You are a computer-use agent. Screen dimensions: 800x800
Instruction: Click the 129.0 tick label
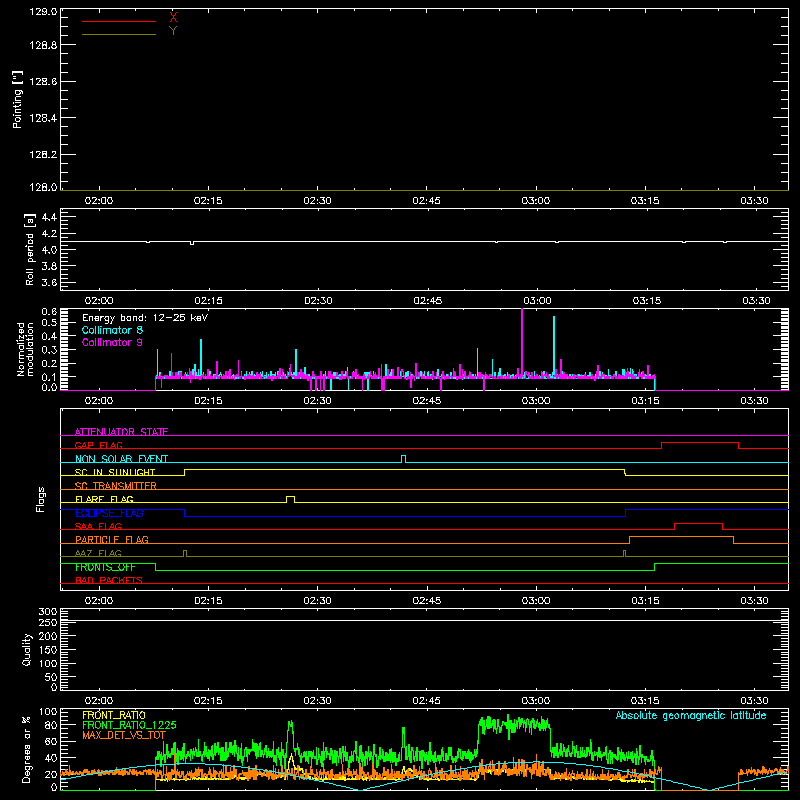pyautogui.click(x=43, y=12)
